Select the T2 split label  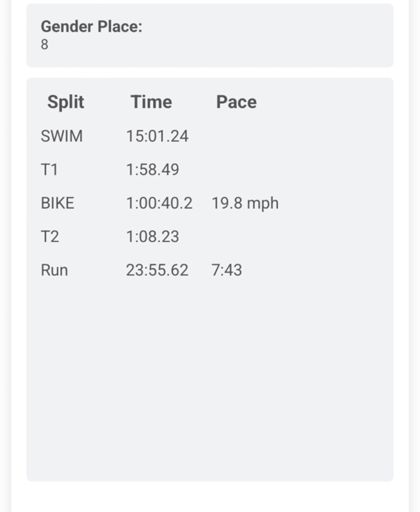click(x=50, y=236)
